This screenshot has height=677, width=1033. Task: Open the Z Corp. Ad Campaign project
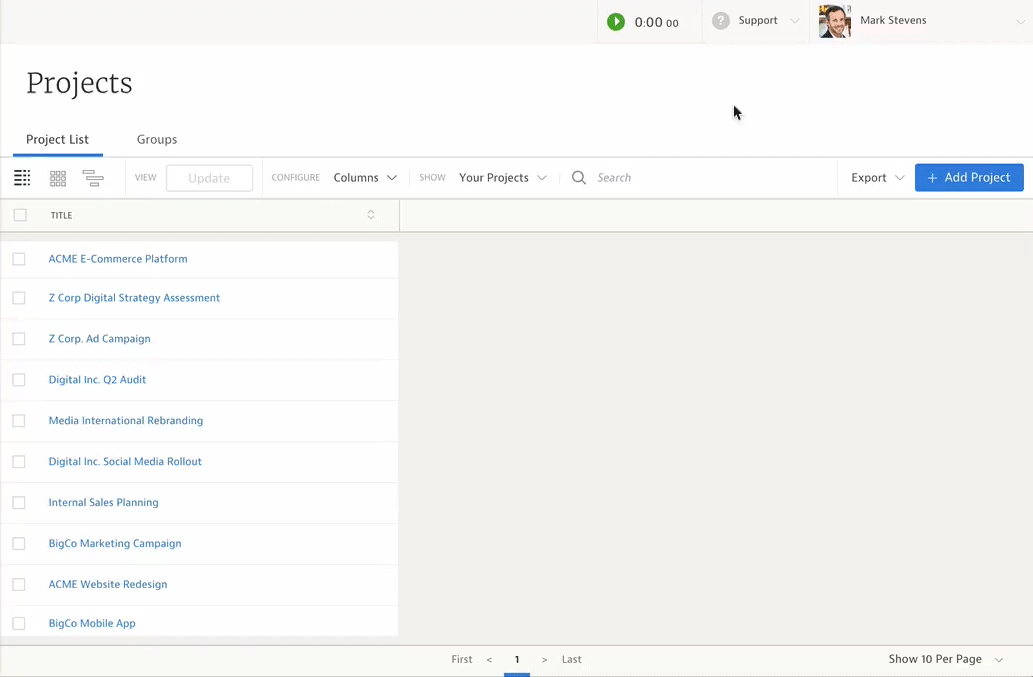click(100, 339)
